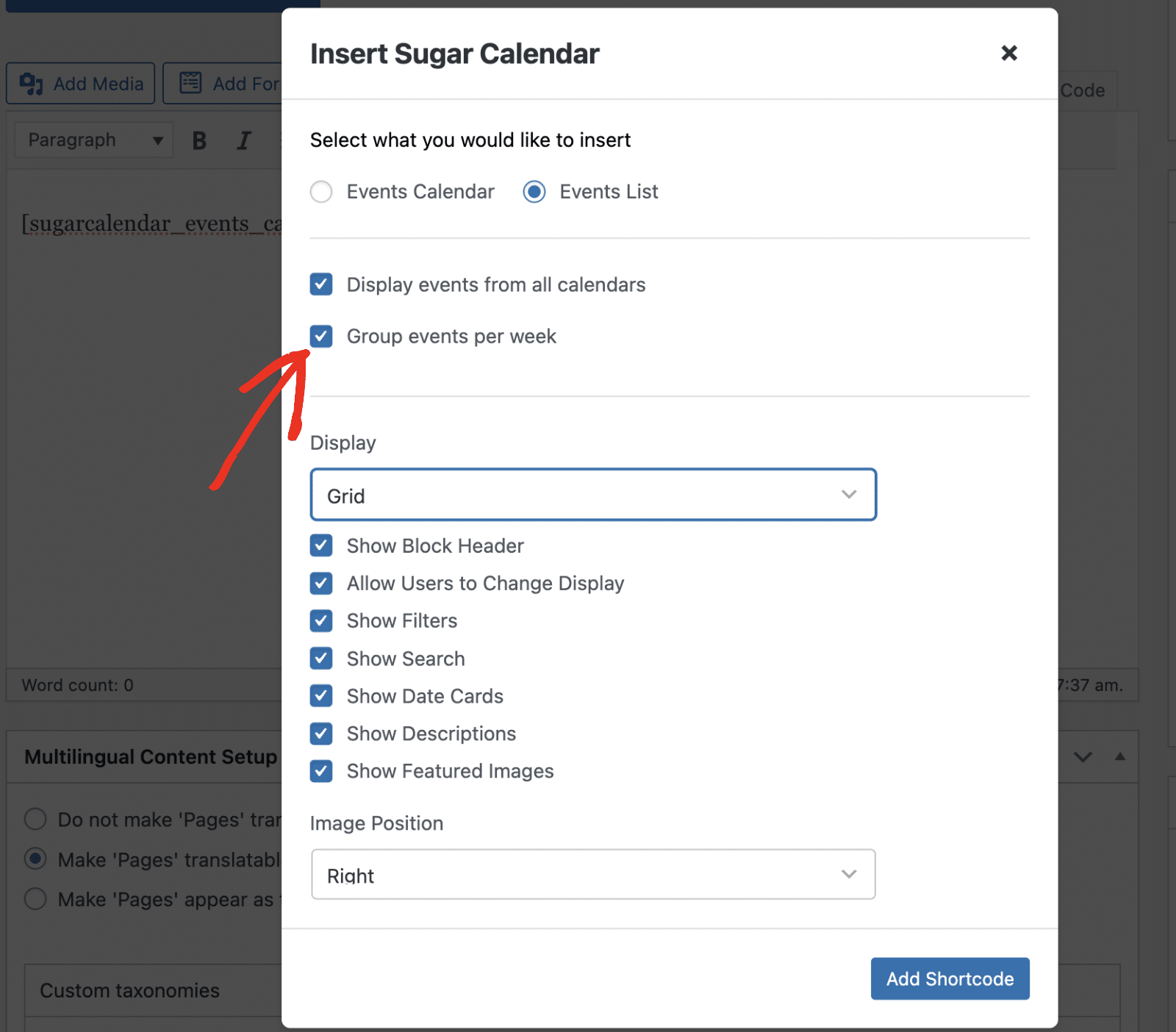This screenshot has width=1176, height=1032.
Task: Switch to the Code editor tab
Action: (1083, 90)
